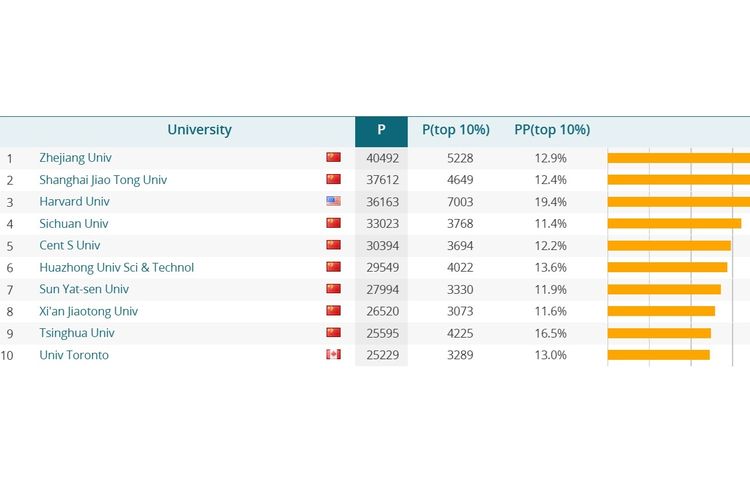Select P value 25229
The width and height of the screenshot is (750, 500).
pos(383,355)
